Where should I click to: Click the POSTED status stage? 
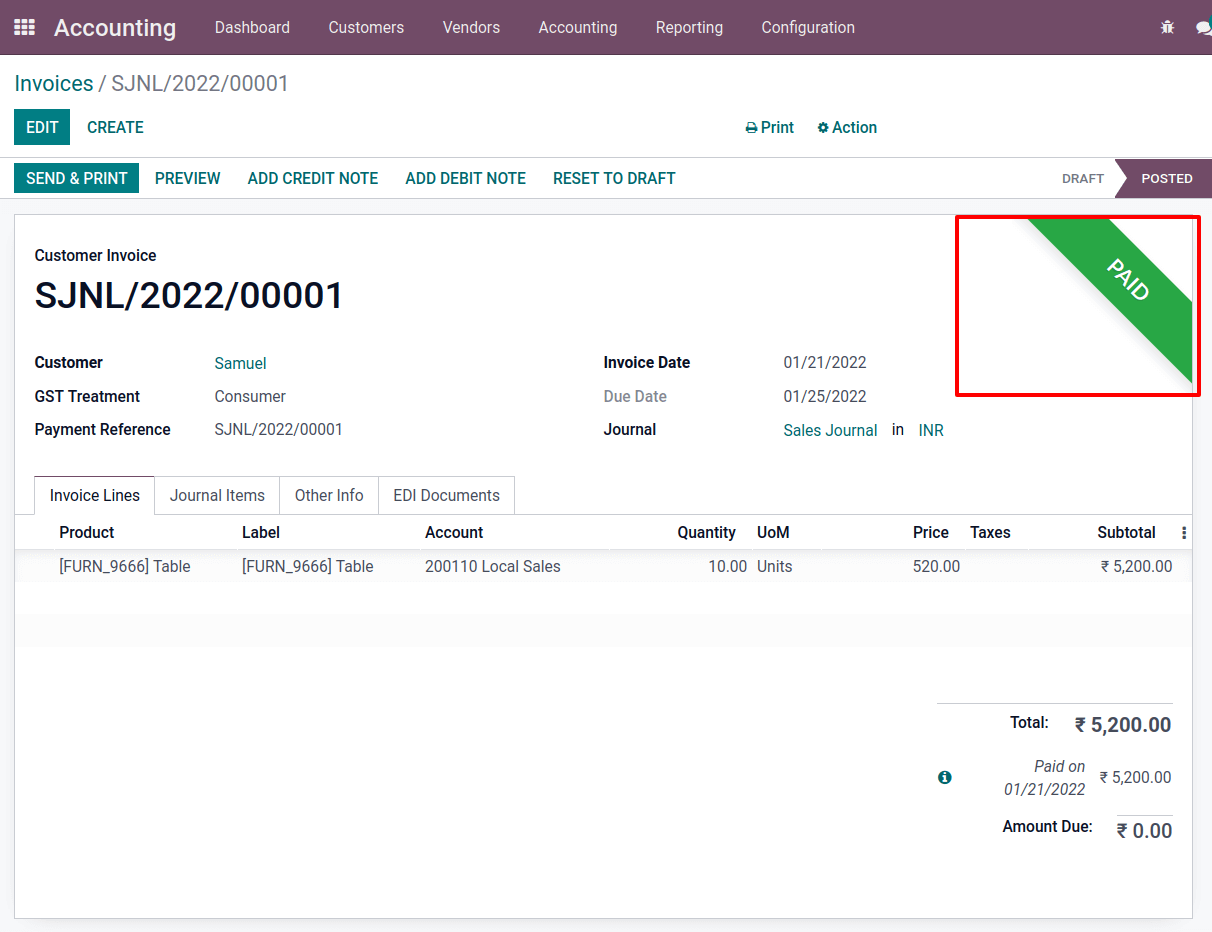1166,178
